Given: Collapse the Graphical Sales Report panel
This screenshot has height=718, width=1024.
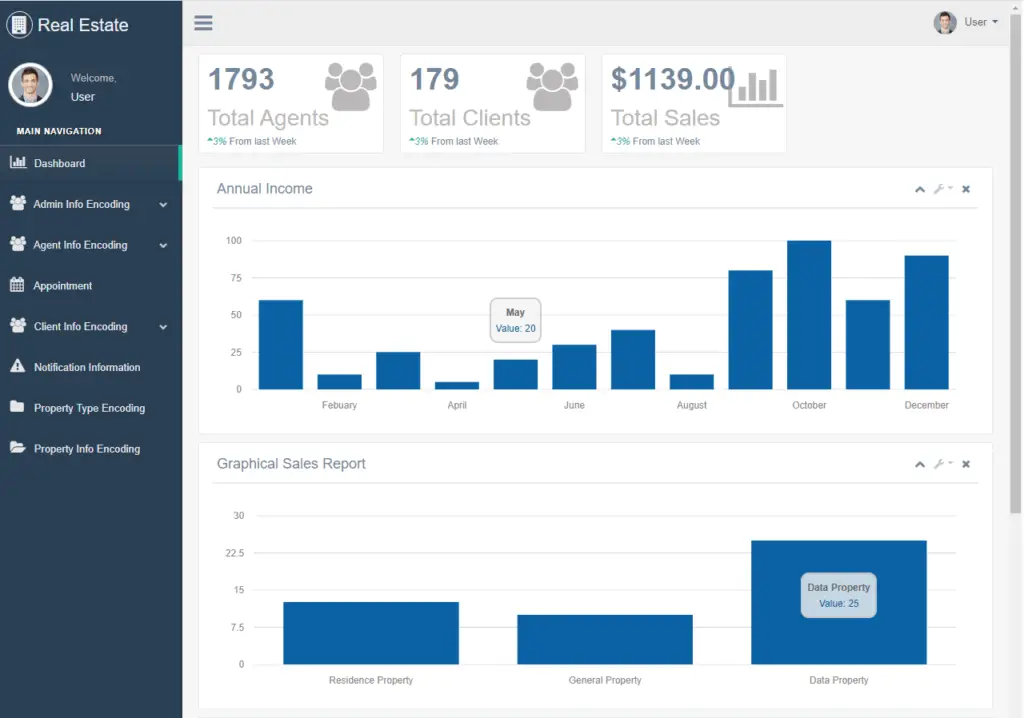Looking at the screenshot, I should pyautogui.click(x=919, y=463).
